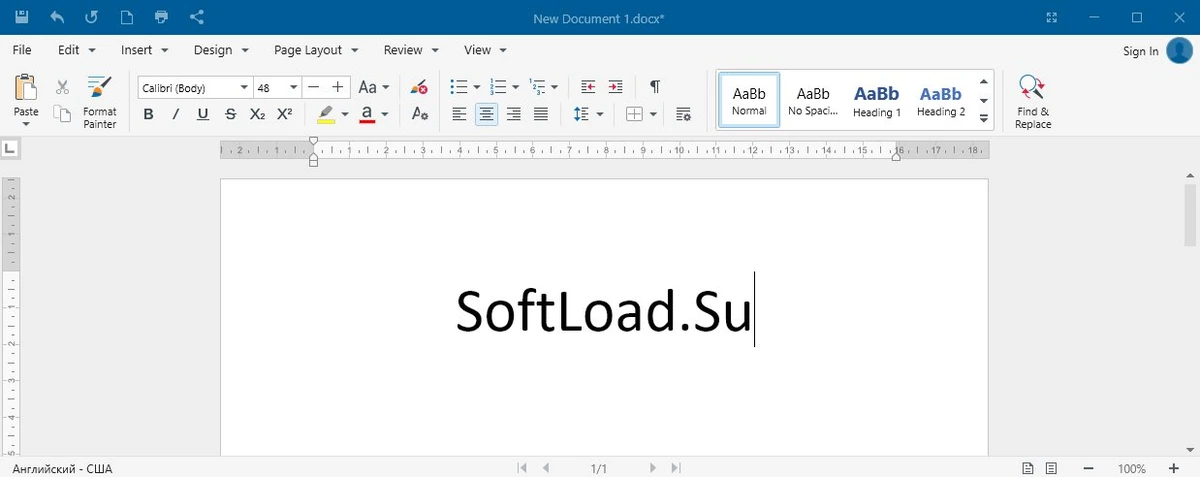The image size is (1200, 477).
Task: Expand bullet list options
Action: tap(476, 87)
